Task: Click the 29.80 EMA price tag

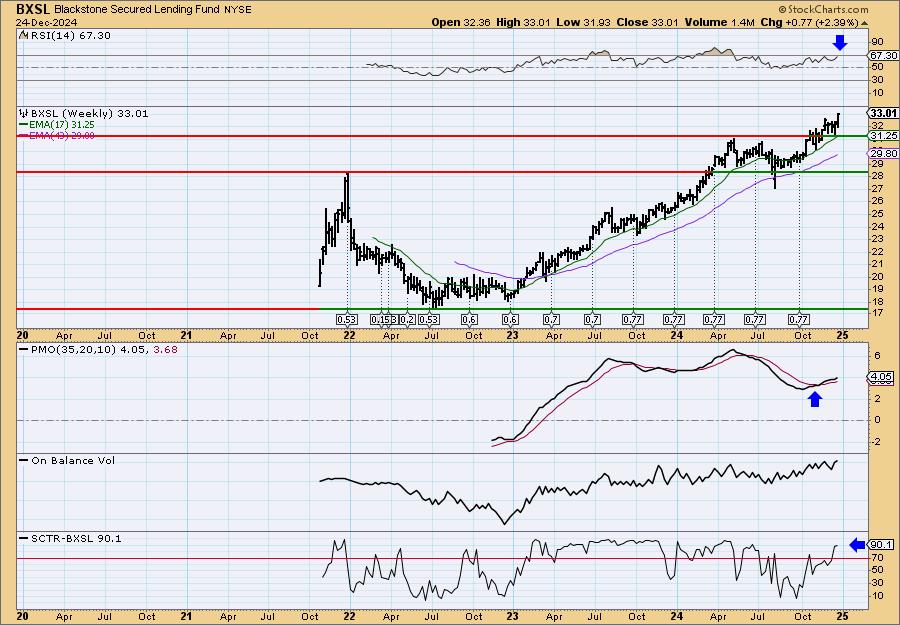Action: (883, 154)
